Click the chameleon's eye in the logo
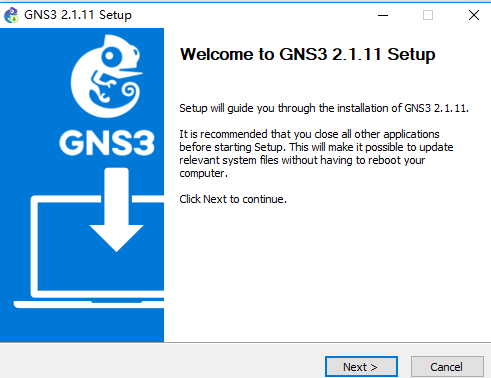This screenshot has width=491, height=378. point(110,55)
